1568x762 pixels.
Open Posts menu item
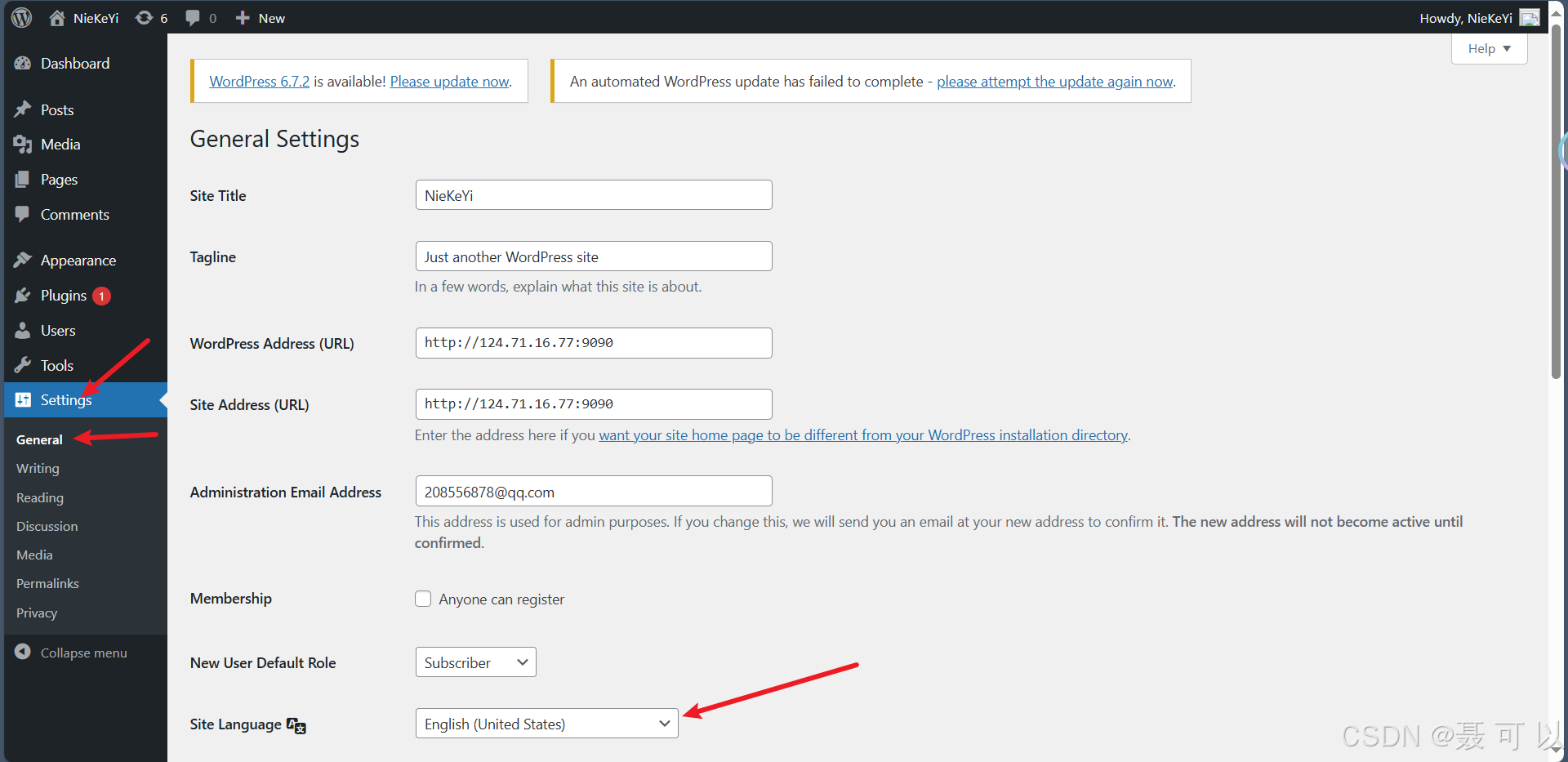click(x=57, y=109)
